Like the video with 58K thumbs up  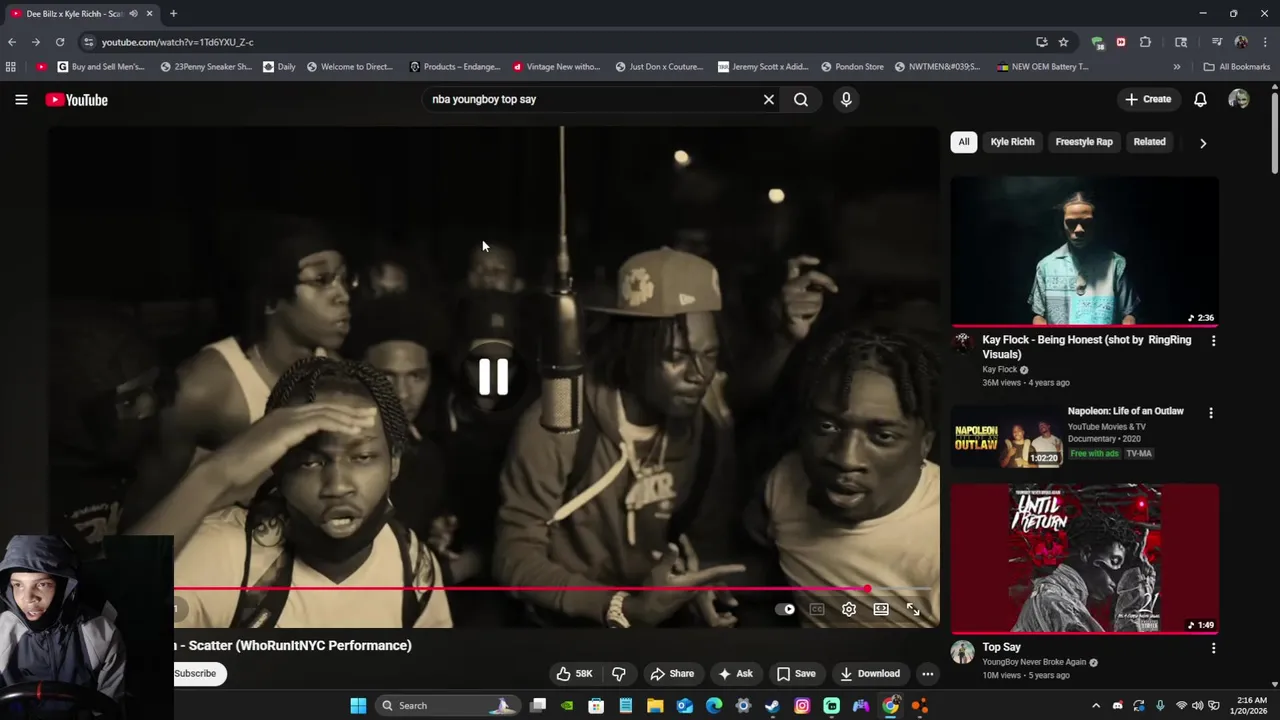tap(575, 674)
